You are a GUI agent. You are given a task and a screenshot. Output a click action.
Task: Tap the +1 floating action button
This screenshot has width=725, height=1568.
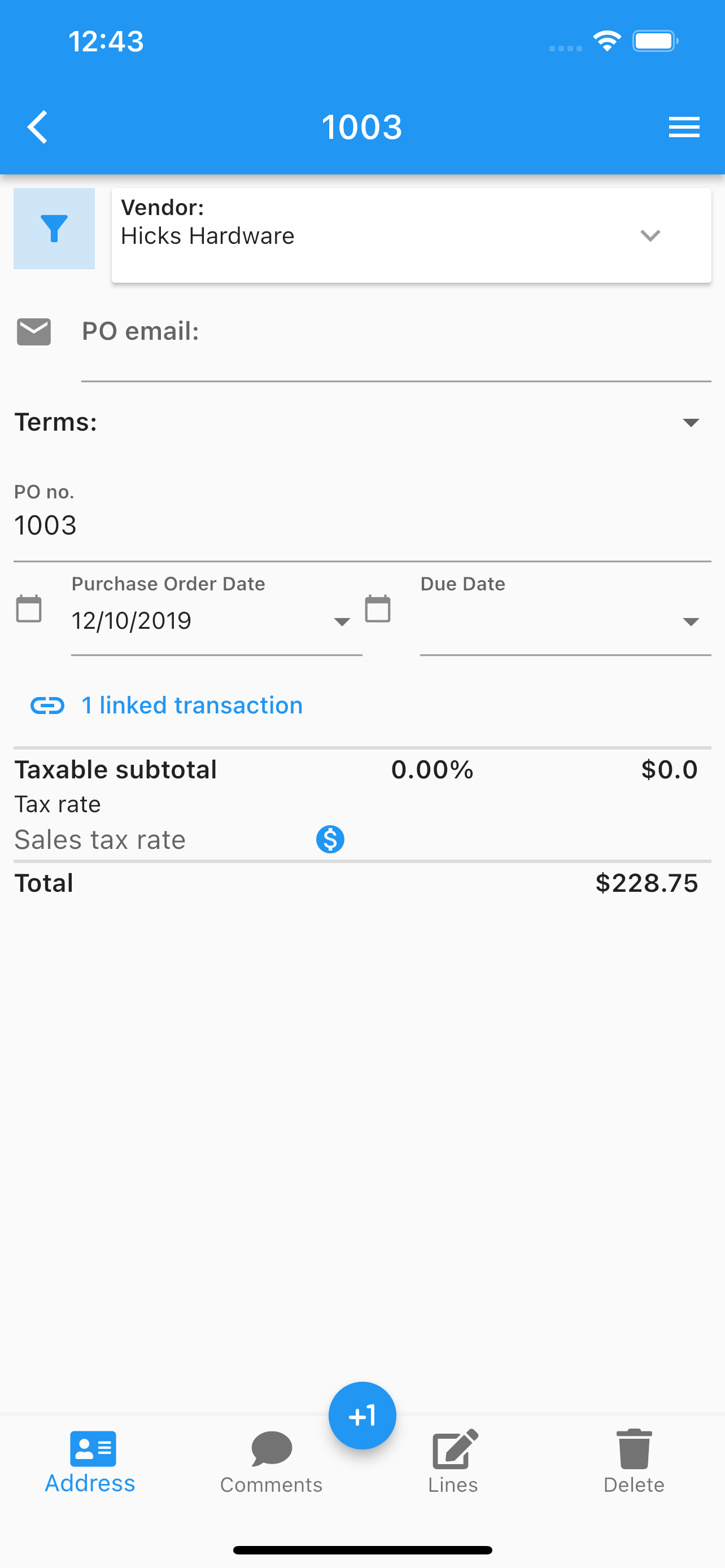[362, 1415]
